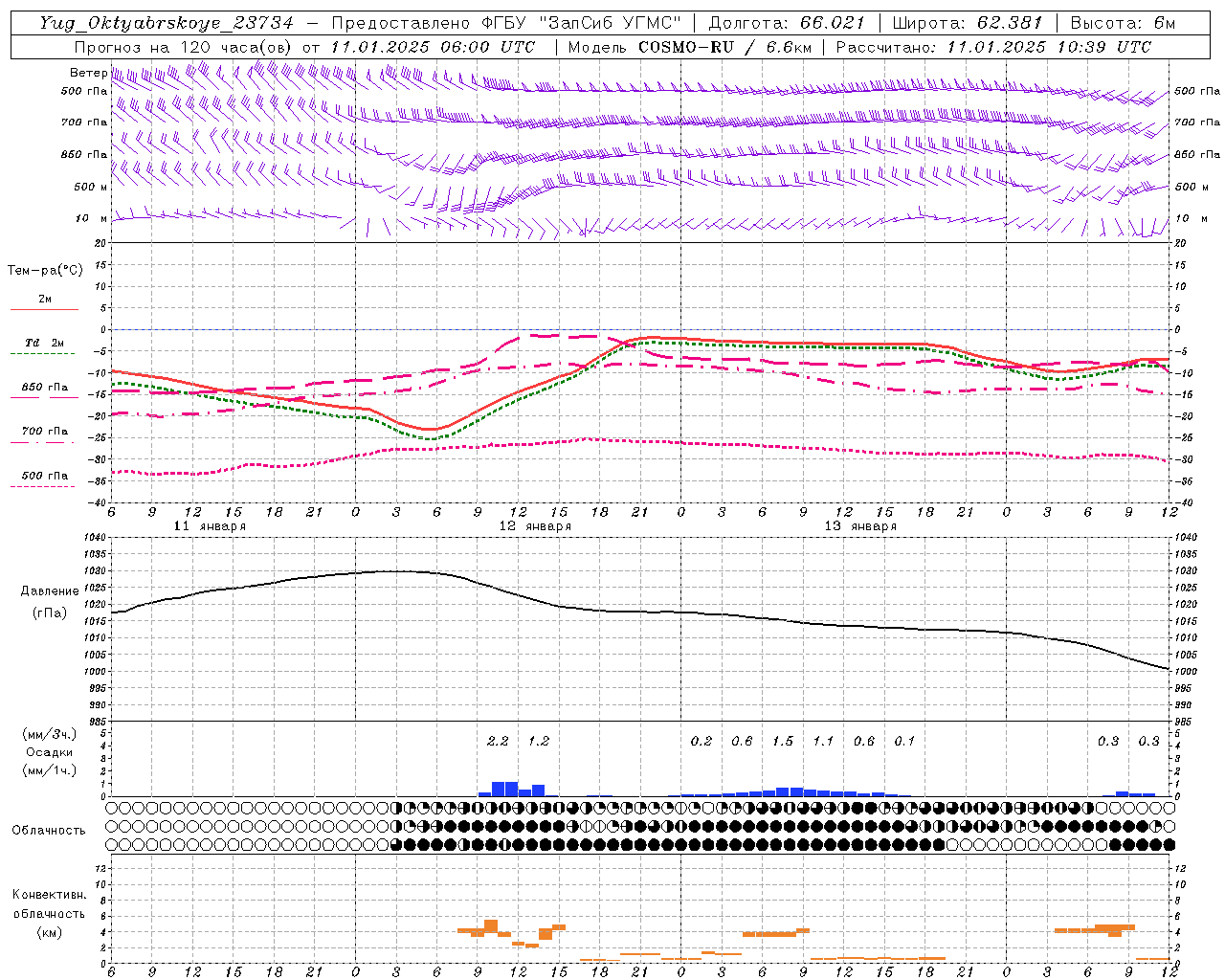Click the 500 гПа dotted temperature legend entry
The image size is (1225, 980).
(x=44, y=476)
